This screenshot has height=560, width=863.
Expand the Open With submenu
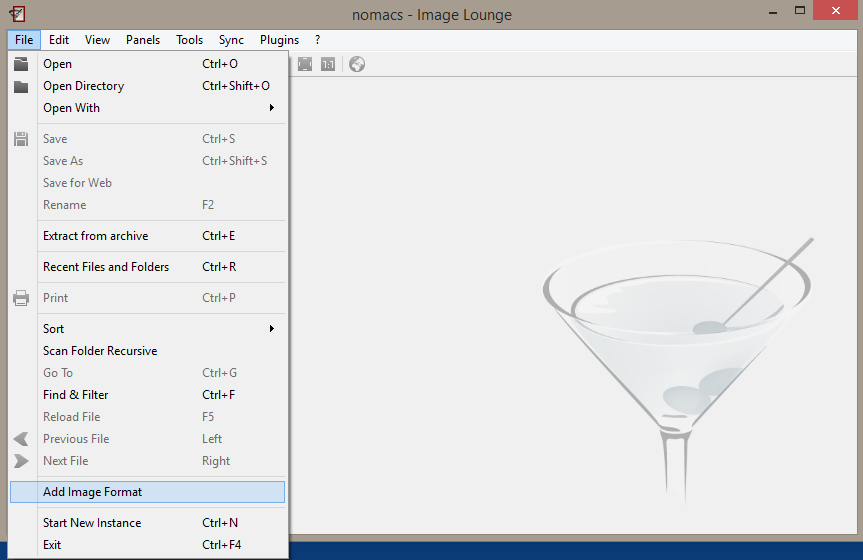pos(148,108)
